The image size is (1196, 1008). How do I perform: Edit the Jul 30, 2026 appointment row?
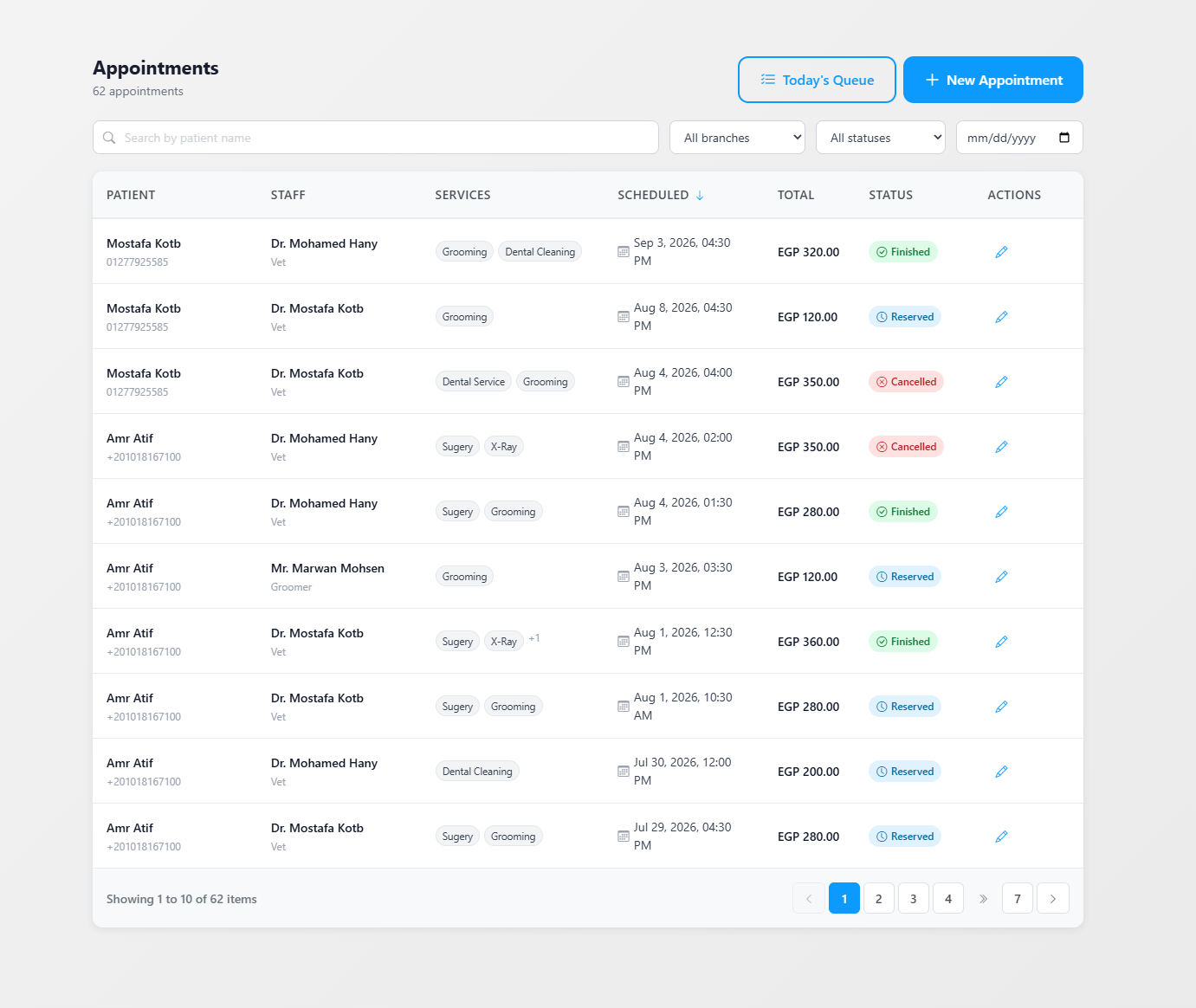coord(1001,772)
